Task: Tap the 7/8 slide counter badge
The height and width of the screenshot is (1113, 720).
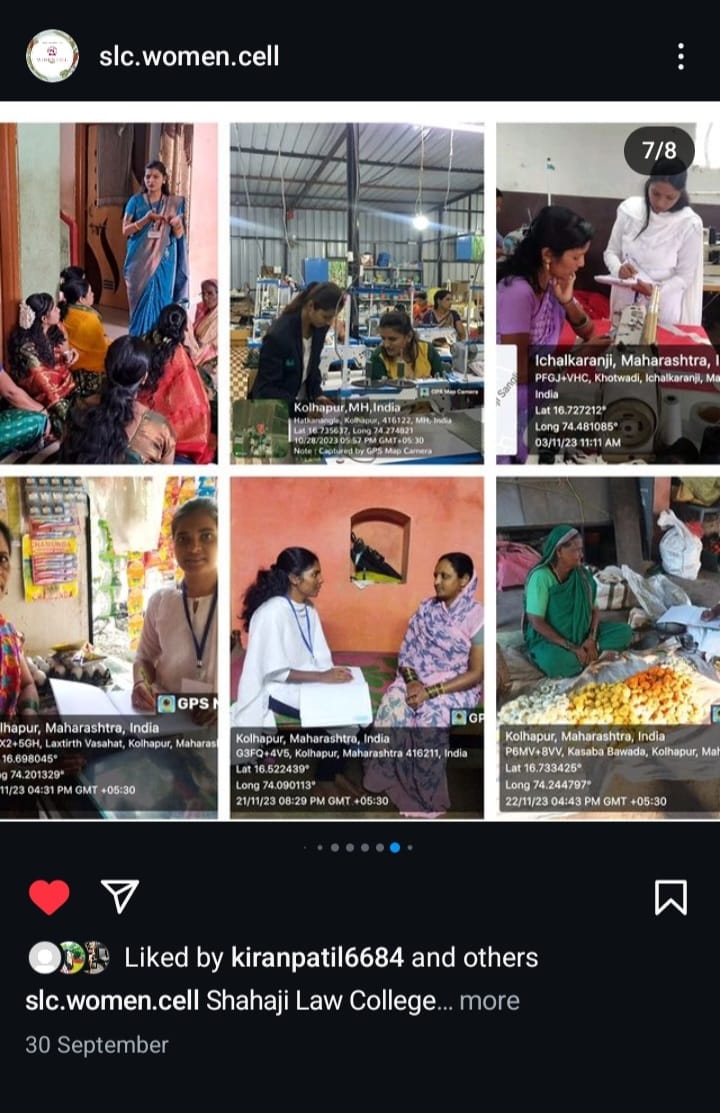Action: click(659, 150)
